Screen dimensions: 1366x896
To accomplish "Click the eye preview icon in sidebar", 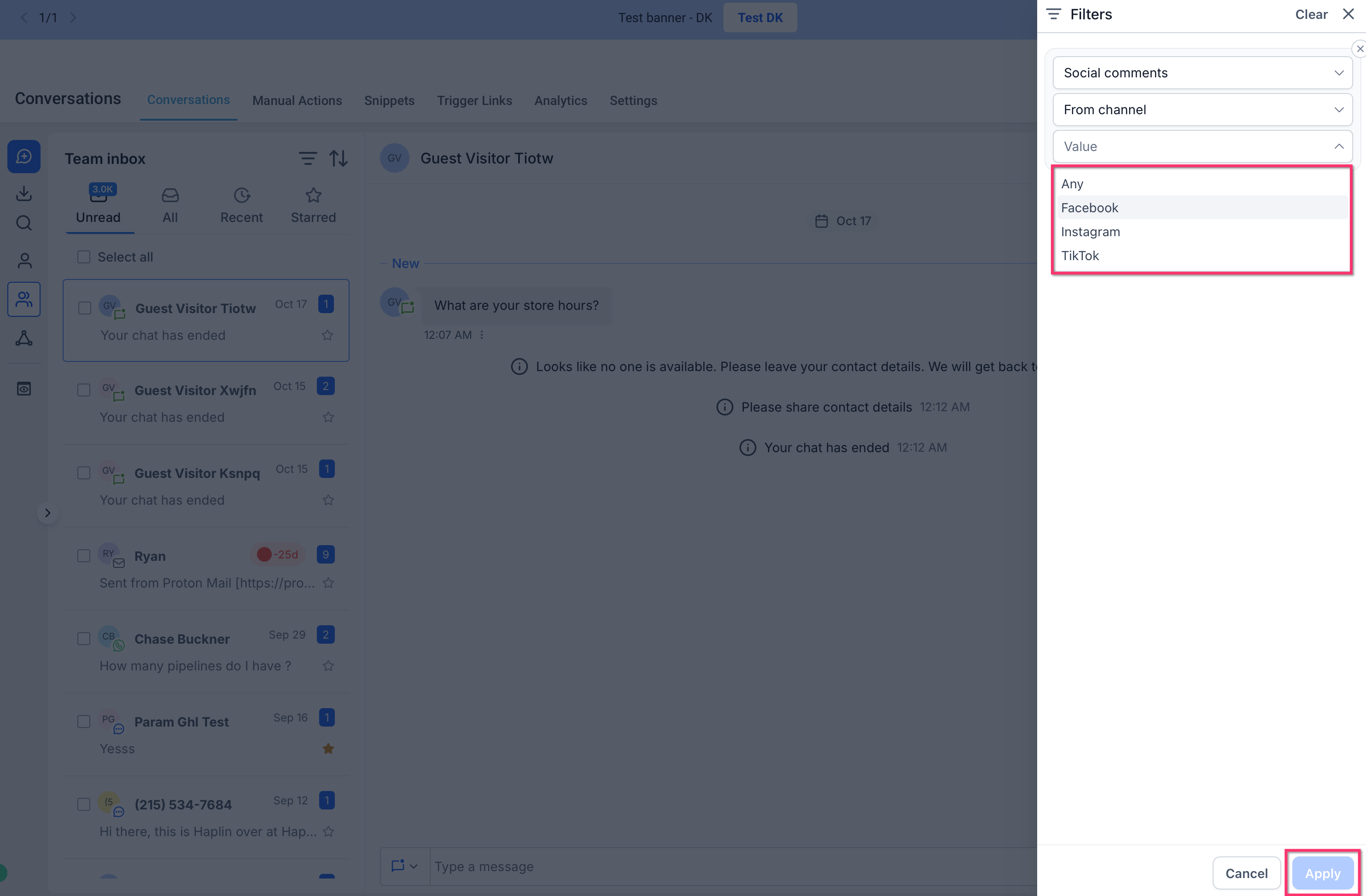I will coord(23,389).
